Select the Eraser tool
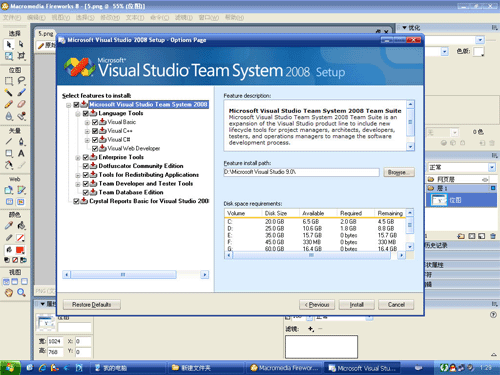The width and height of the screenshot is (500, 375). (21, 104)
